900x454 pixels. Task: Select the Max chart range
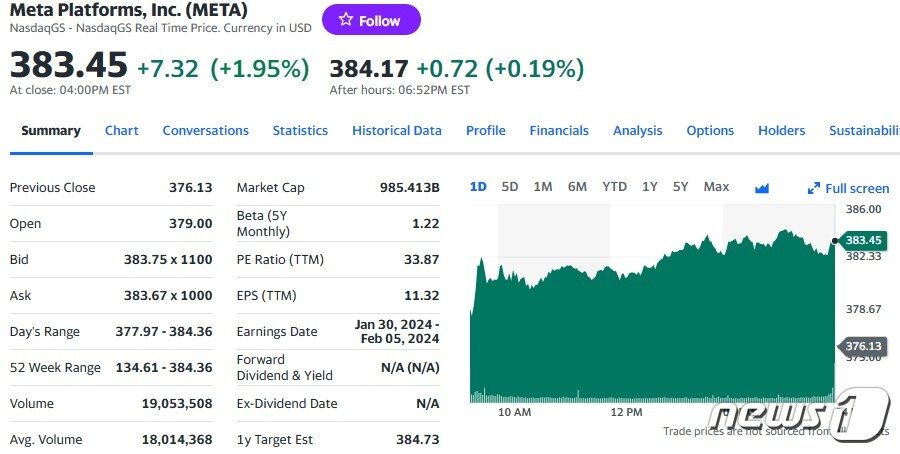click(716, 187)
